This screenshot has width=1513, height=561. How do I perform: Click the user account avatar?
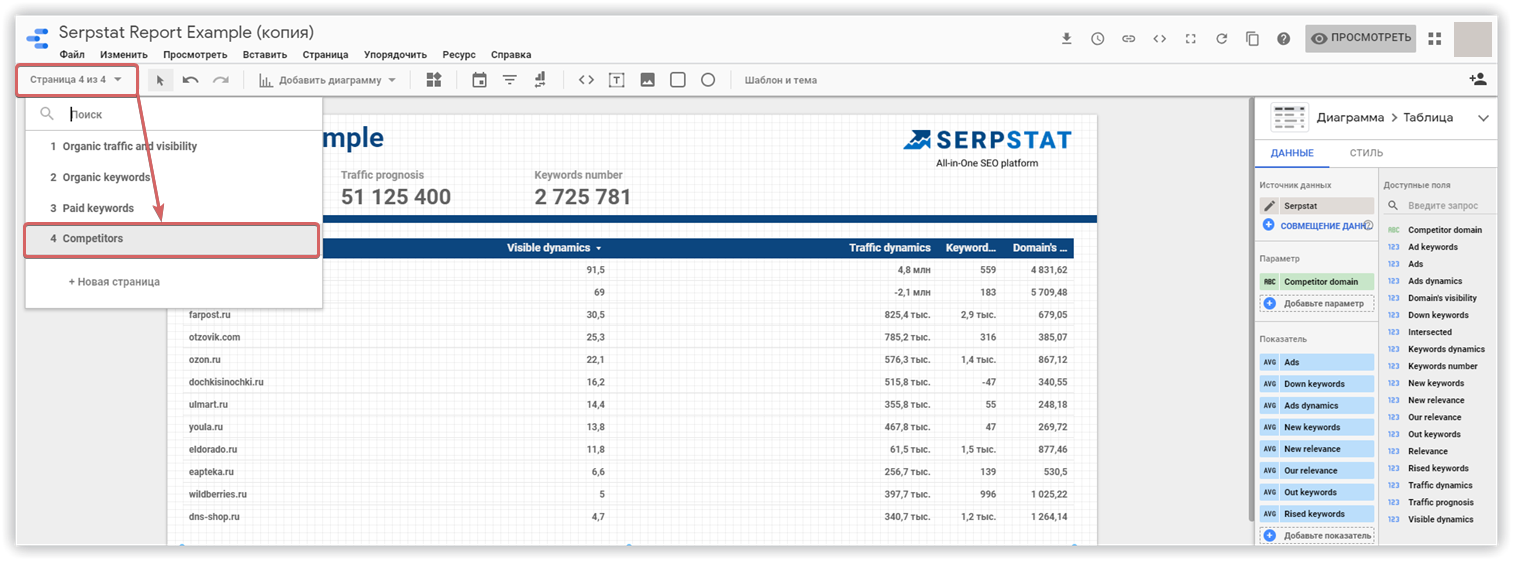(x=1472, y=39)
